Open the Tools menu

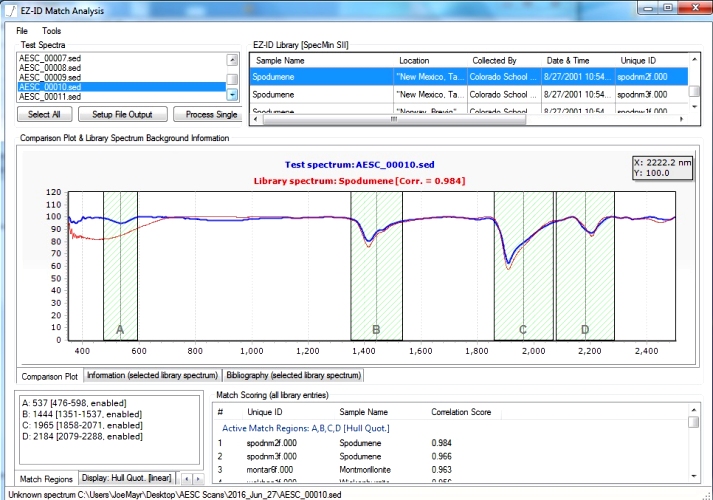[x=51, y=31]
